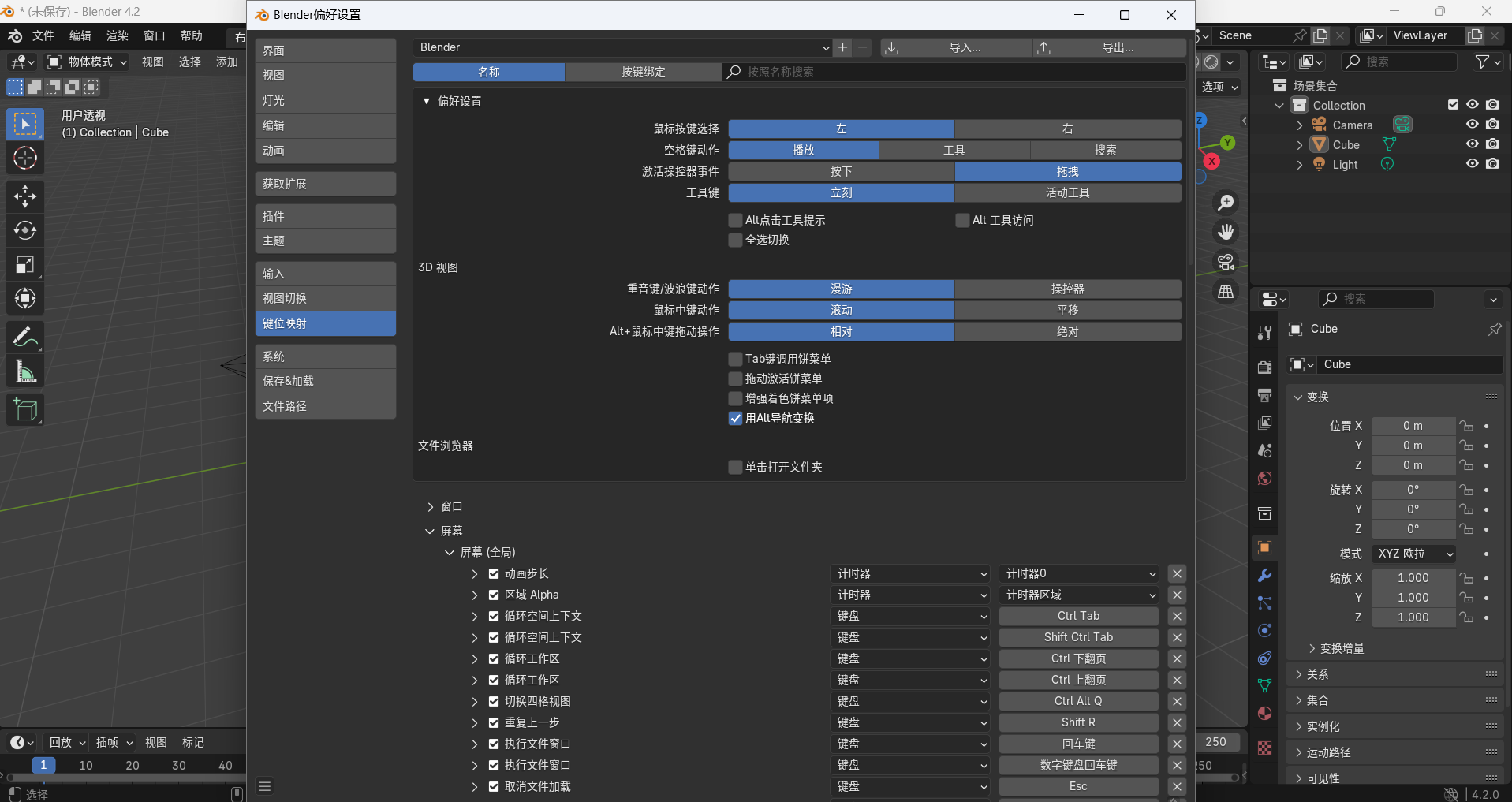Image resolution: width=1512 pixels, height=802 pixels.
Task: Open 计时器0 type dropdown
Action: pyautogui.click(x=1078, y=573)
